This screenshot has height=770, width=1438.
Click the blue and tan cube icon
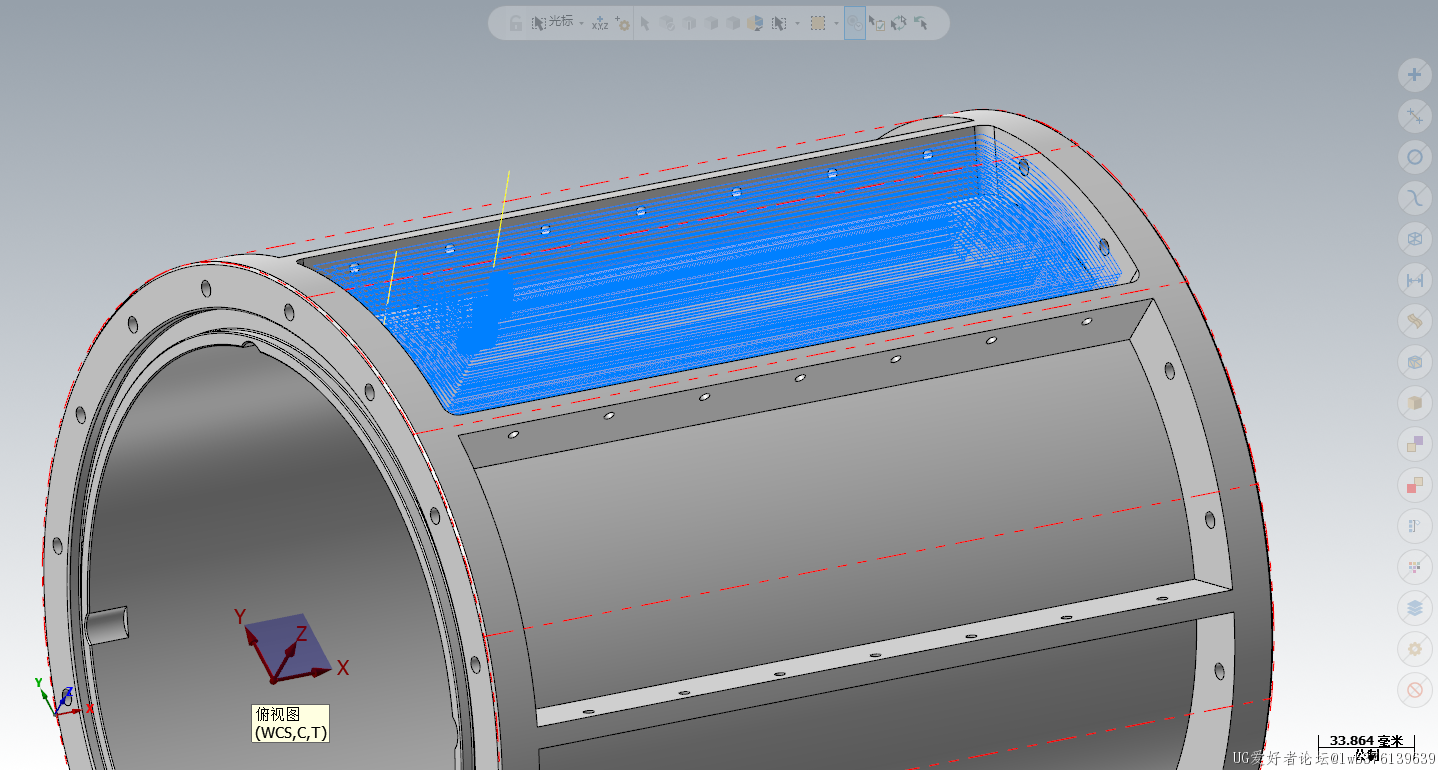coord(755,23)
